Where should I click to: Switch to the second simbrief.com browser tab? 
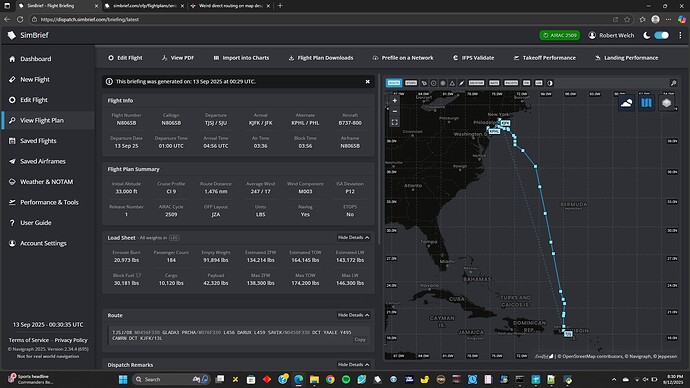(144, 6)
